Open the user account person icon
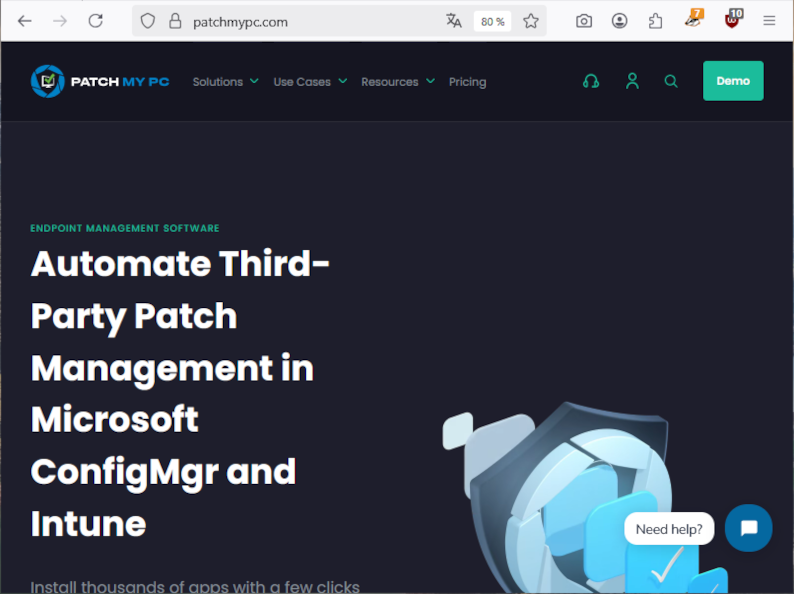This screenshot has height=594, width=794. 632,81
